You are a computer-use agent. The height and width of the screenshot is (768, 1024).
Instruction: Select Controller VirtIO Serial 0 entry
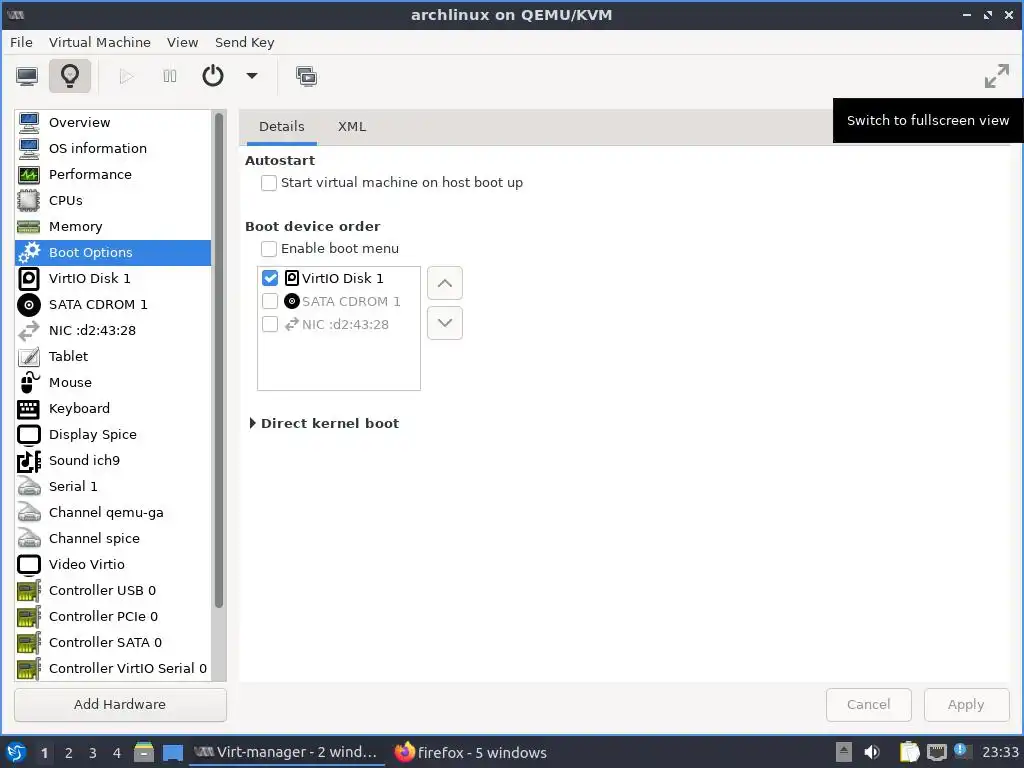click(x=113, y=669)
